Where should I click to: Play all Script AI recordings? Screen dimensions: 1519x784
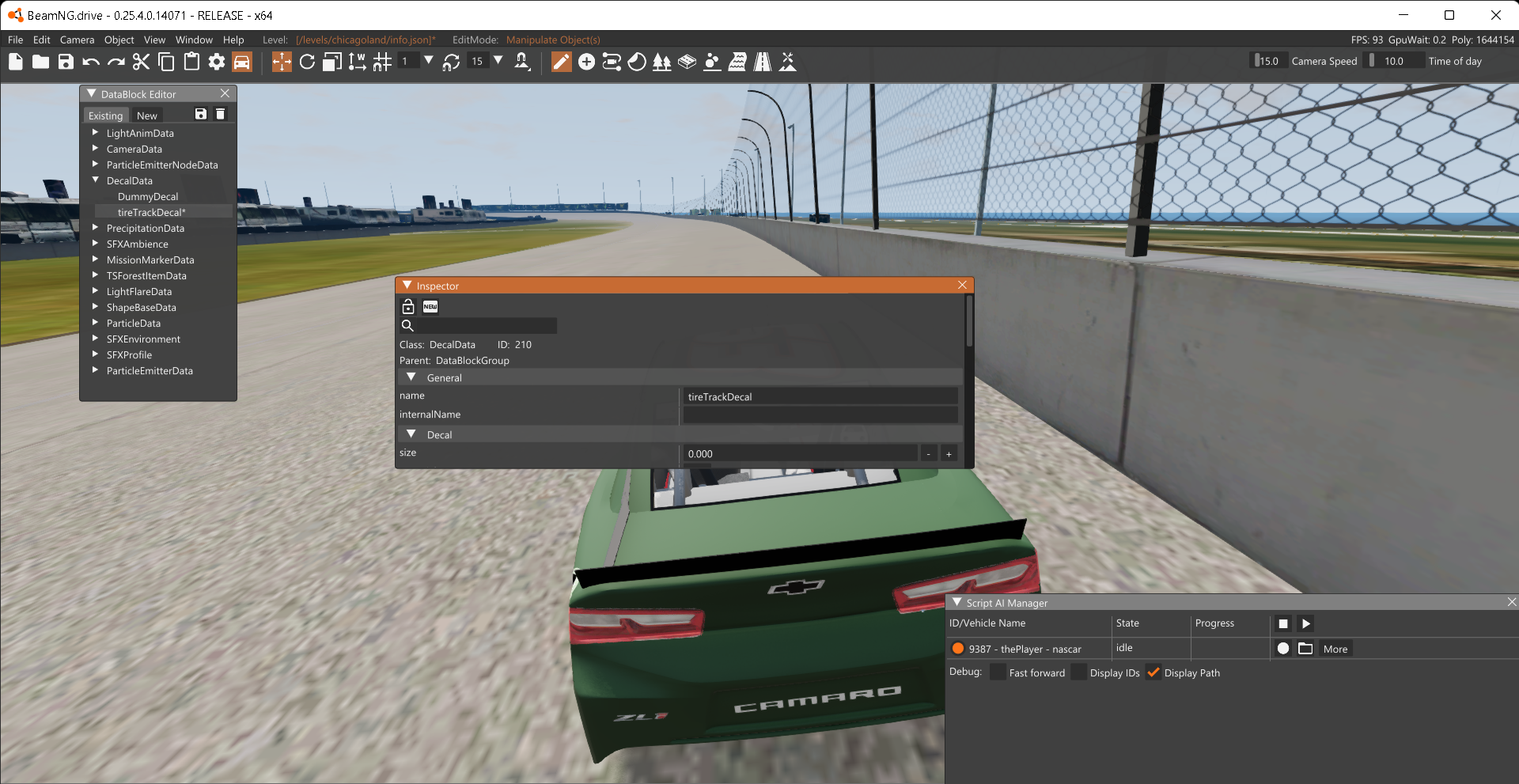point(1306,623)
